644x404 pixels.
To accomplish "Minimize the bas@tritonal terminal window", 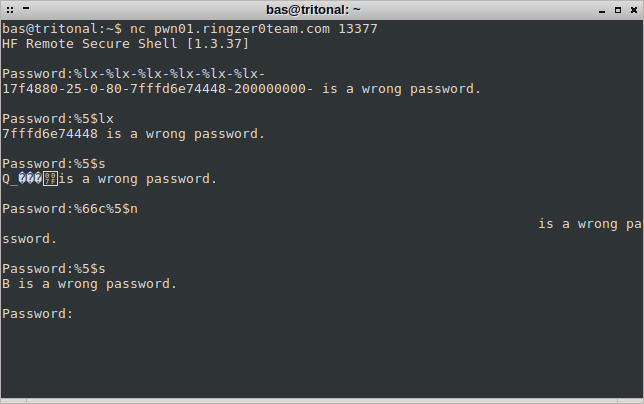I will point(602,10).
